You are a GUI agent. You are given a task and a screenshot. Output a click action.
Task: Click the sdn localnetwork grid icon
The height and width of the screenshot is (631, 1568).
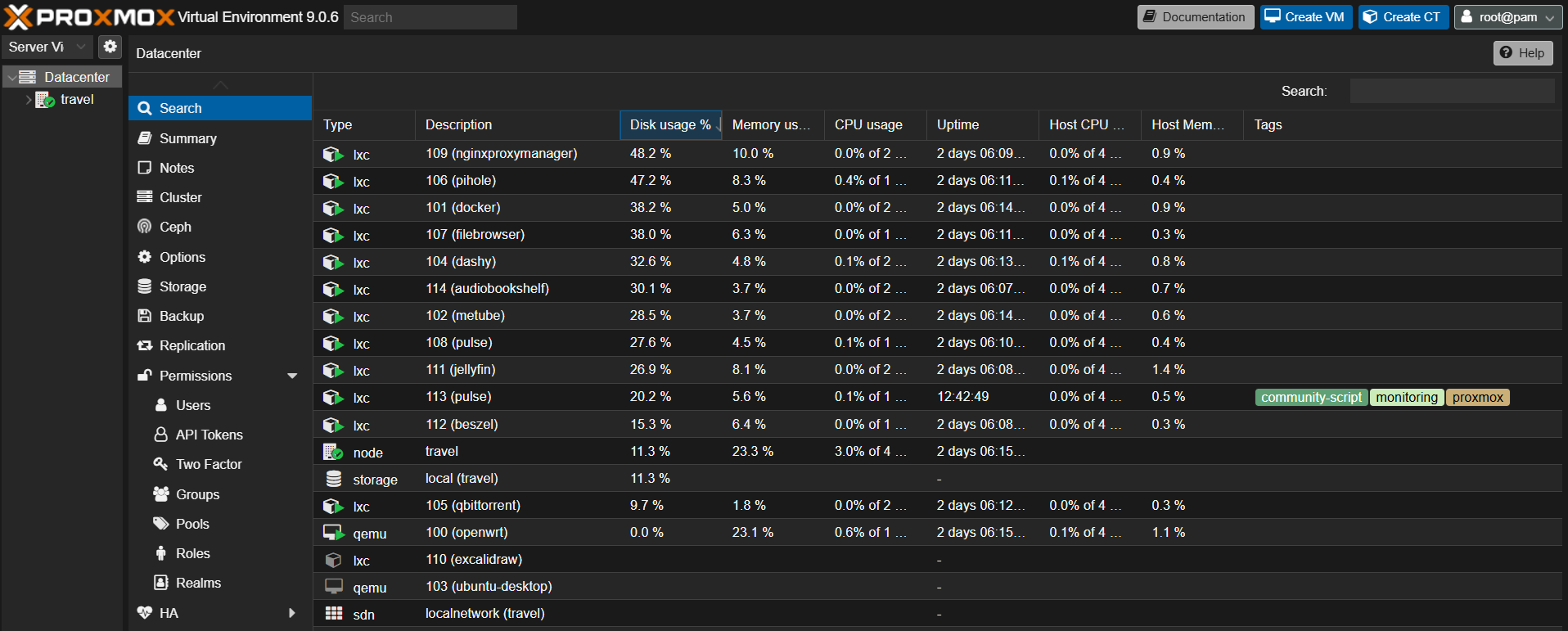coord(333,614)
